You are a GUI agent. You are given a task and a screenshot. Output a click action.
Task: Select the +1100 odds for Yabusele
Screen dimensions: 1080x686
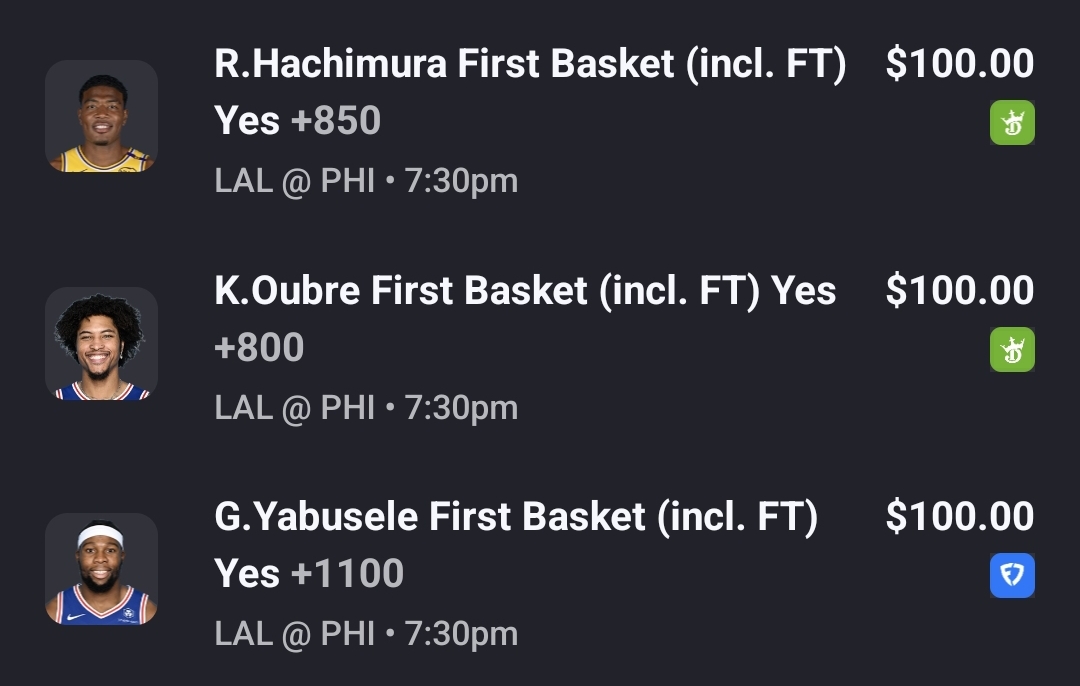tap(347, 574)
